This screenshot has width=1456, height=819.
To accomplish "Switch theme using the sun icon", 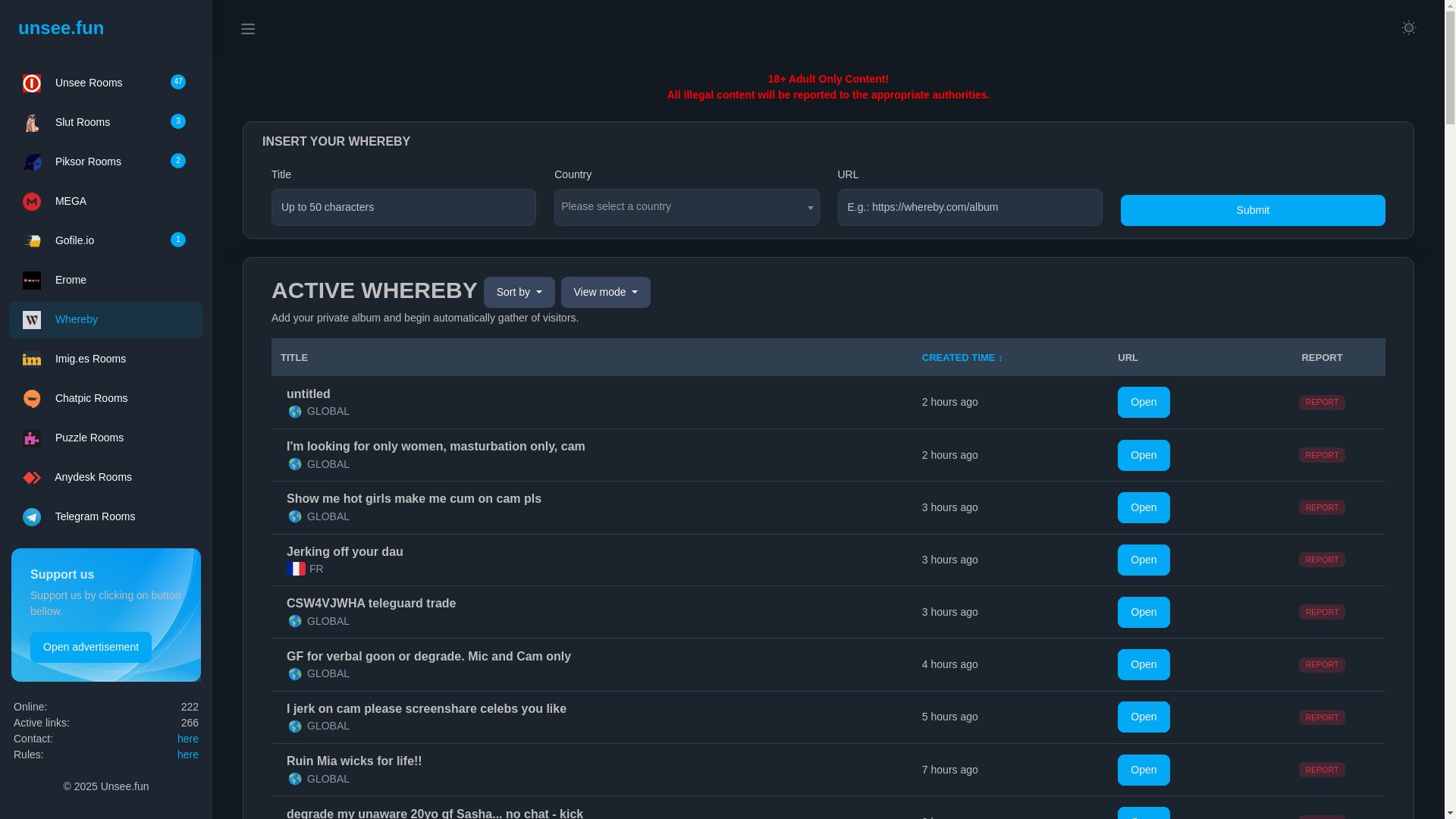I will pos(1408,28).
